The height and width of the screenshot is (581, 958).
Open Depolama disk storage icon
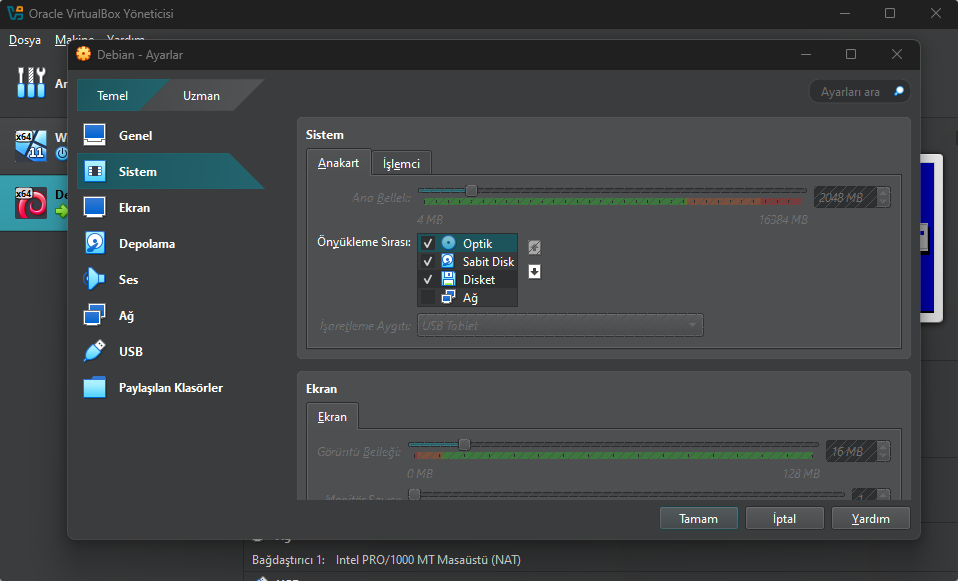click(x=95, y=244)
